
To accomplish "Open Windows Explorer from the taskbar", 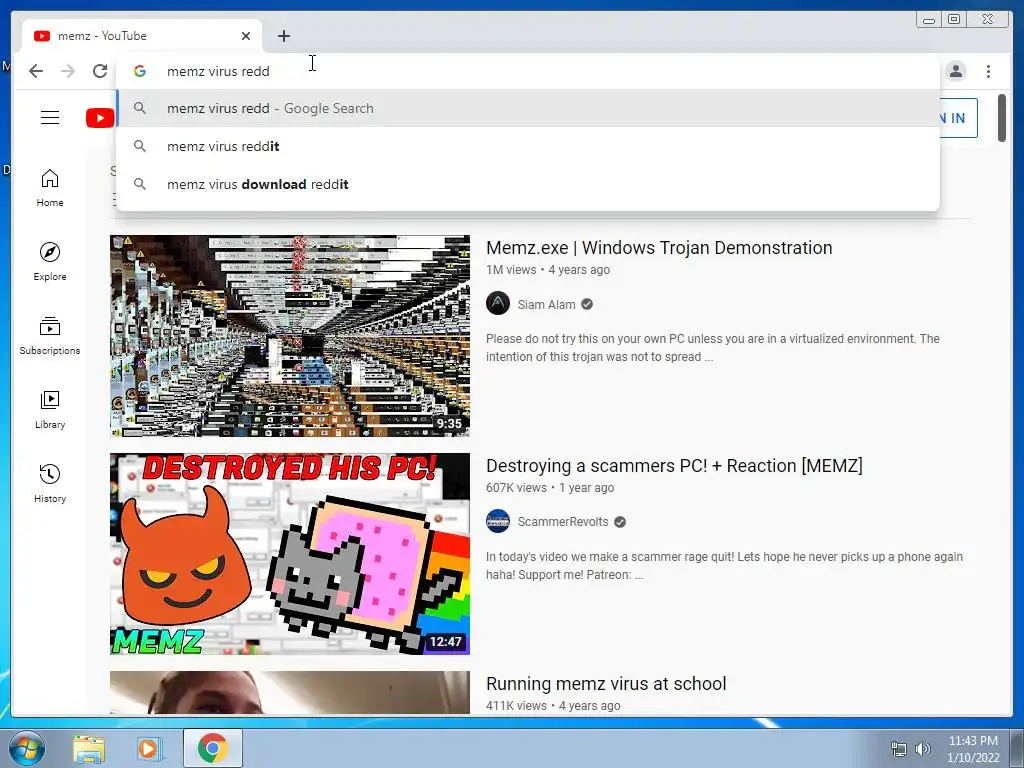I will (89, 748).
